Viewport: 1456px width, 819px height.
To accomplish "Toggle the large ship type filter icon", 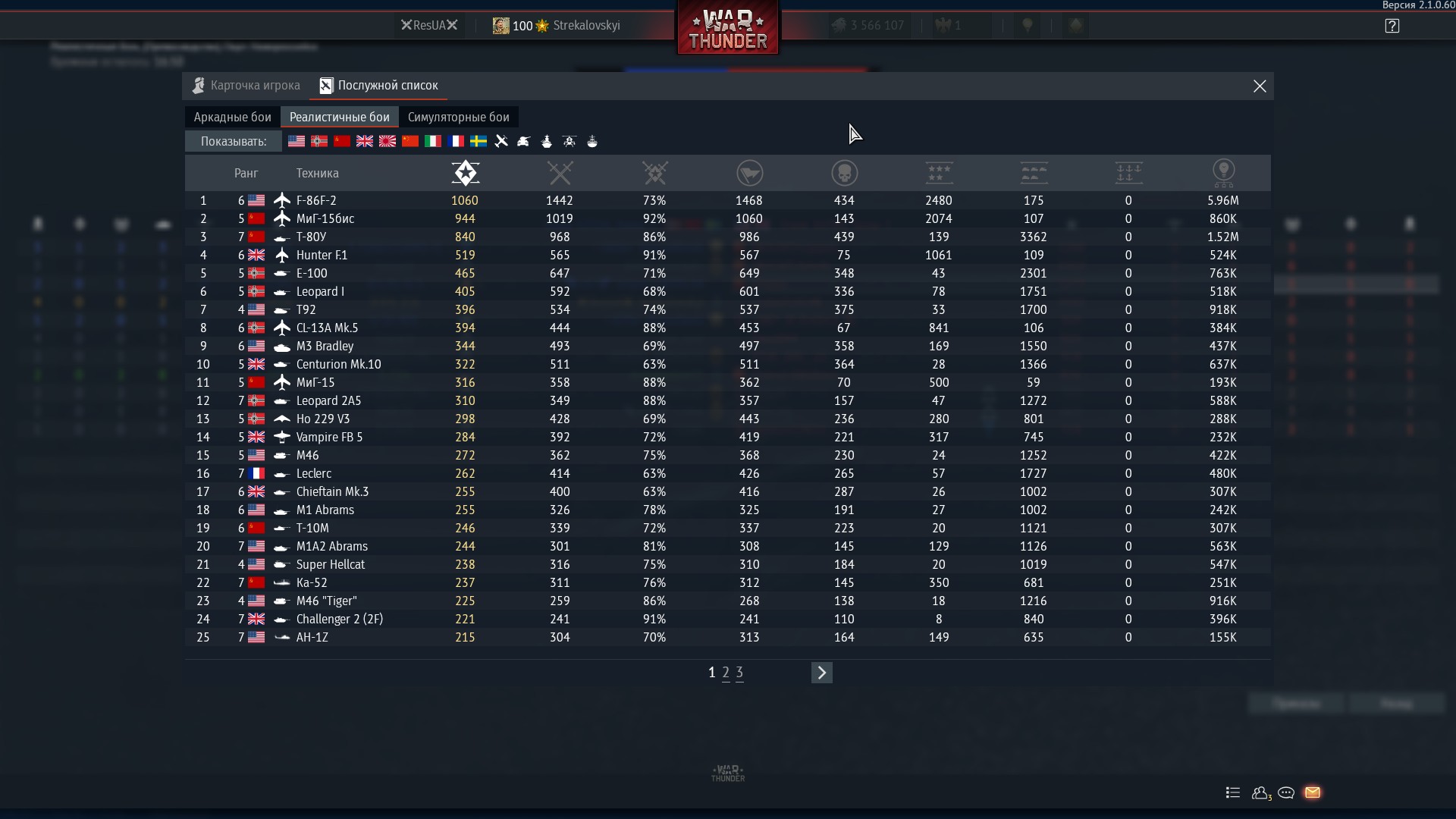I will pos(547,141).
